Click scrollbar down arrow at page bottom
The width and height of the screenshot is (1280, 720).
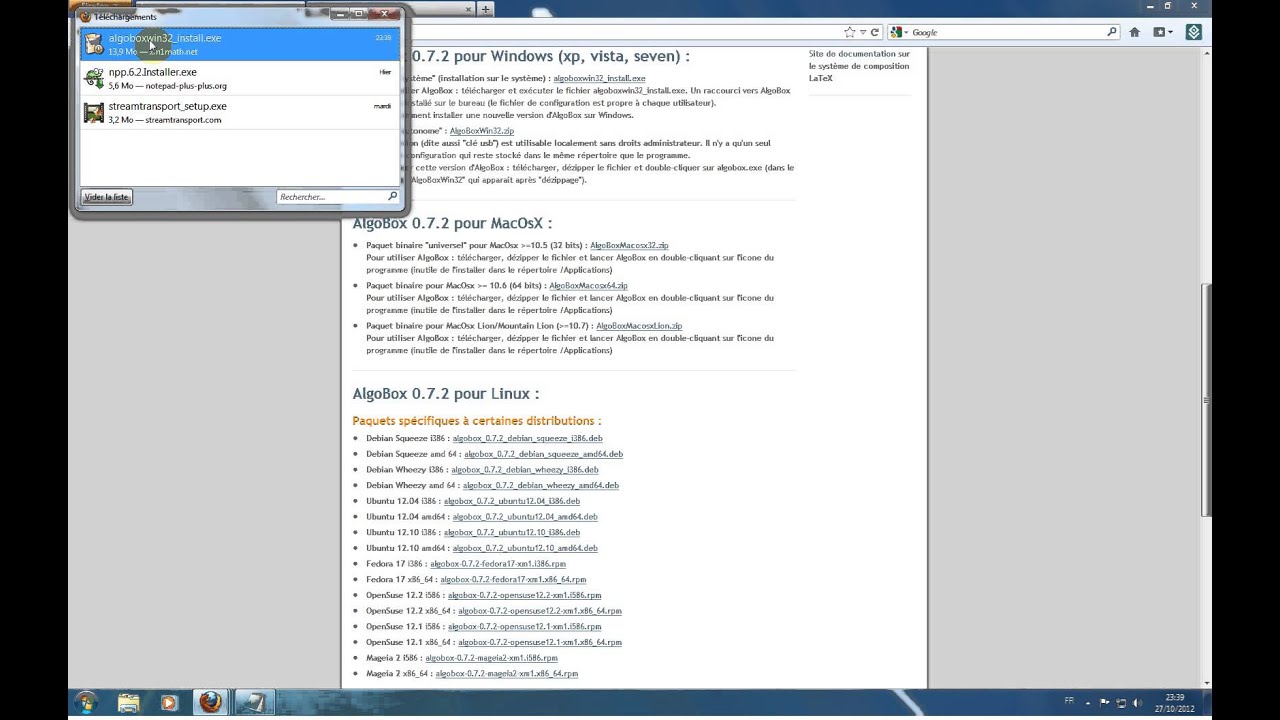1207,683
